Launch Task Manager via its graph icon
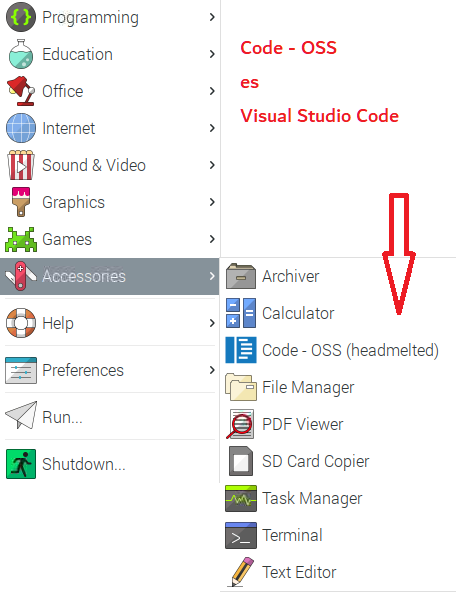Screen dimensions: 456x592 [x=241, y=498]
